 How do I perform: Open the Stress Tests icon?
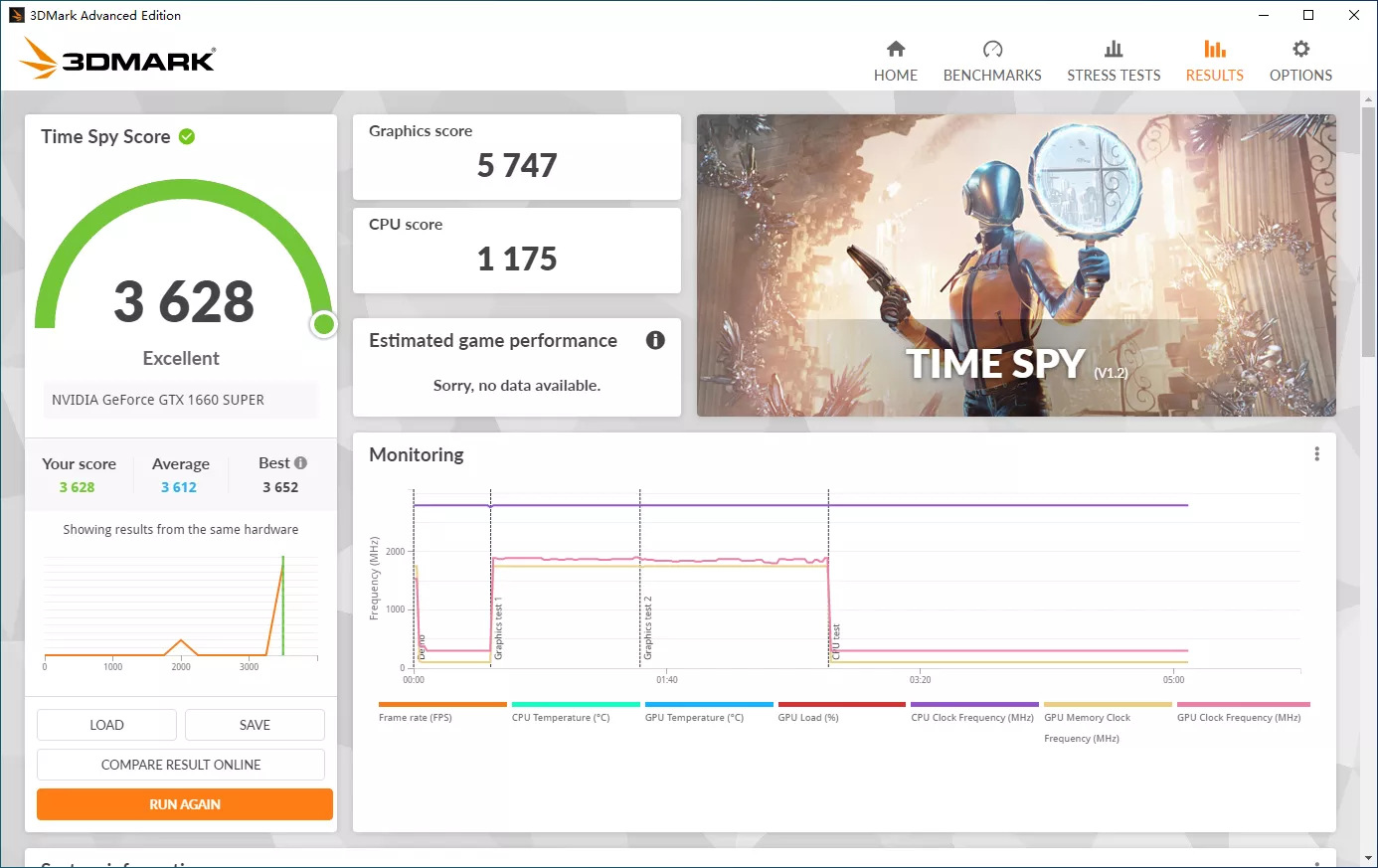[x=1114, y=49]
